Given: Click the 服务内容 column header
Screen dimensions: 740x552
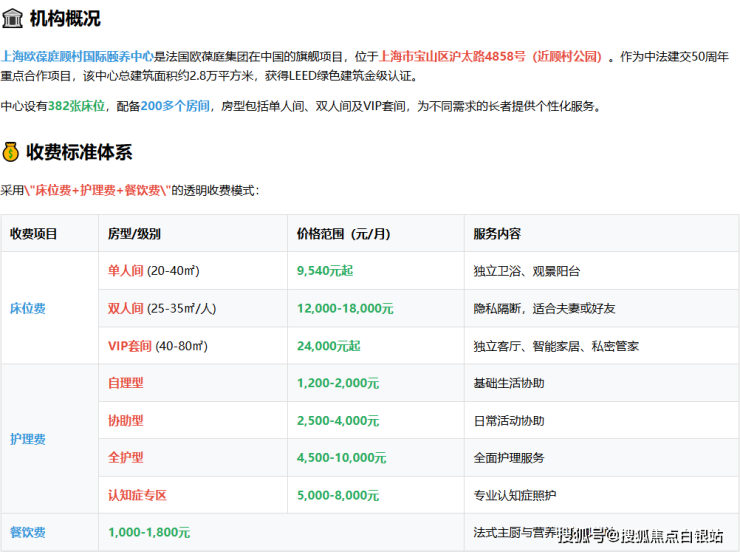Looking at the screenshot, I should [497, 234].
